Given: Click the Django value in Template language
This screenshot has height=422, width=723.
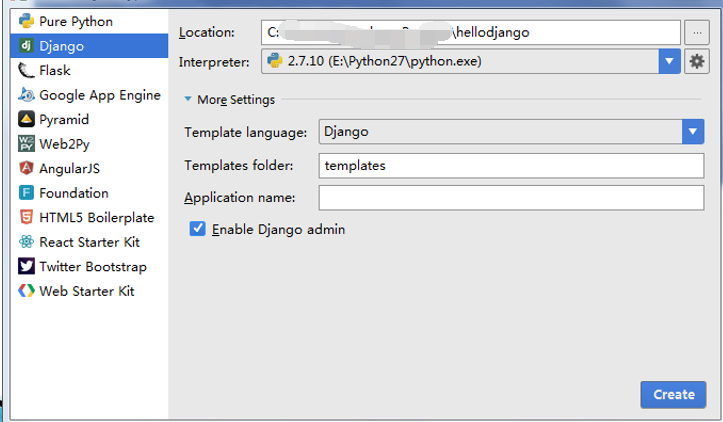Looking at the screenshot, I should click(x=346, y=132).
